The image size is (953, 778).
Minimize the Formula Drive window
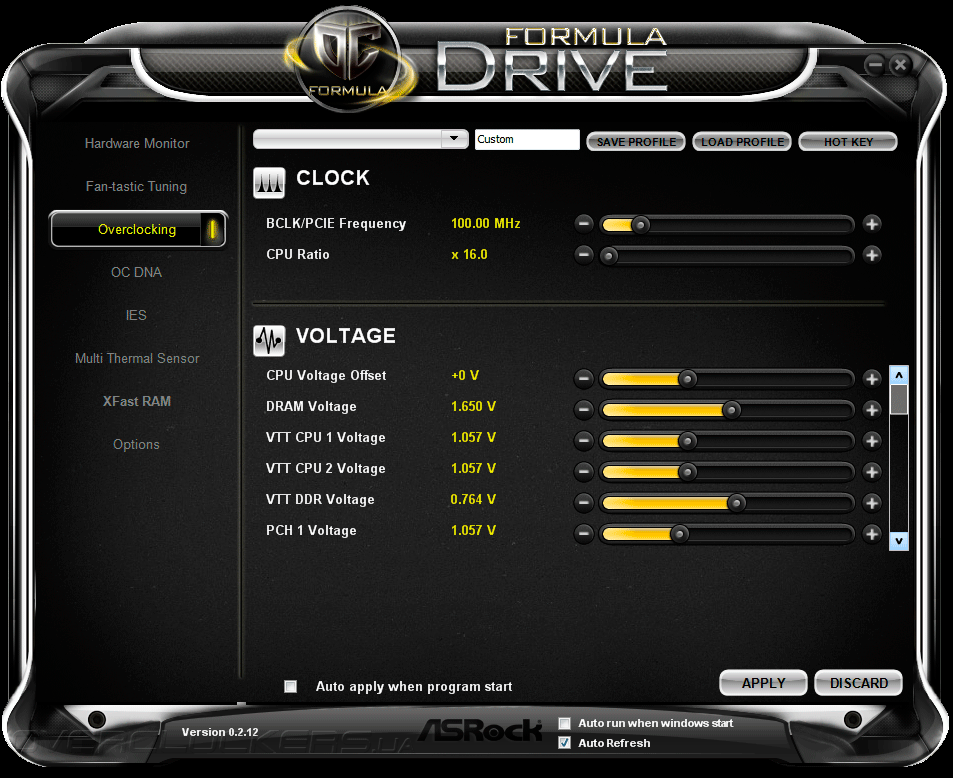(x=875, y=64)
